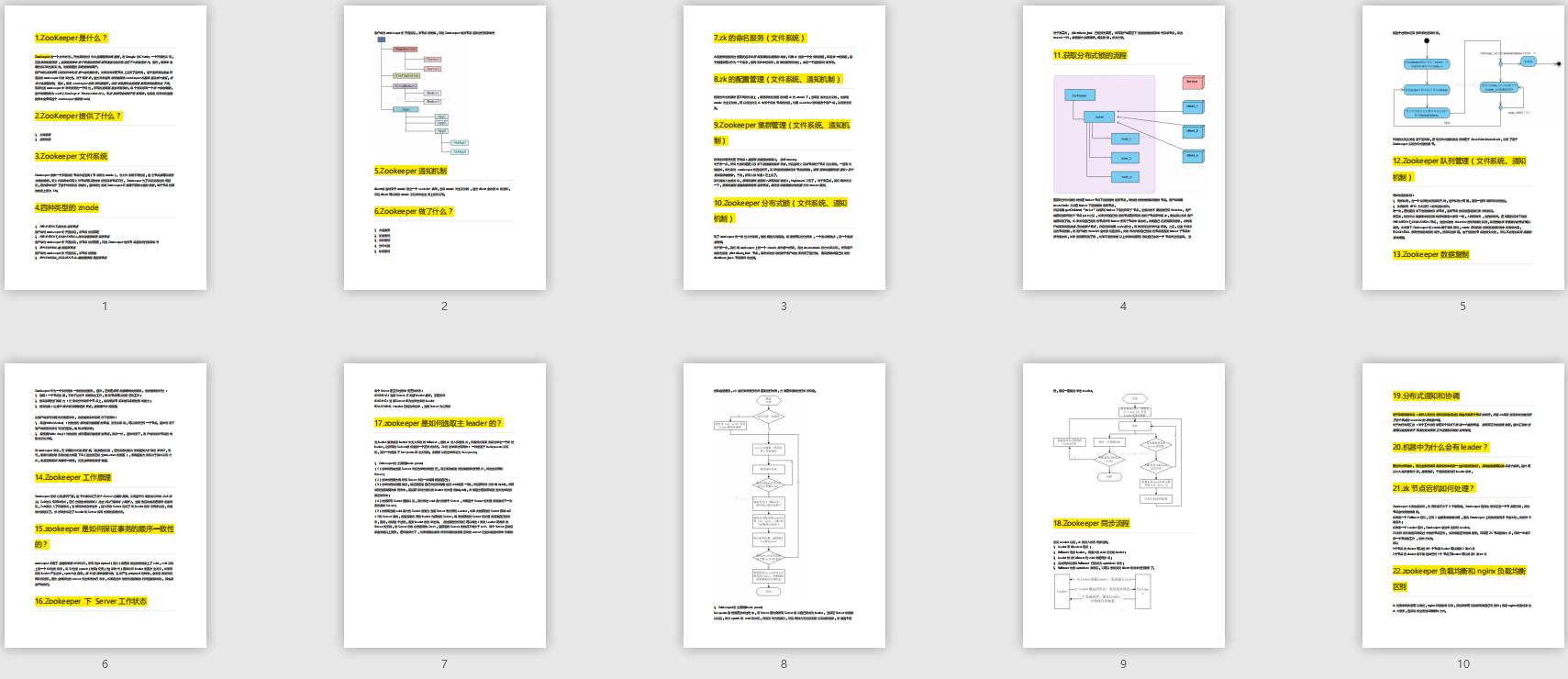1568x679 pixels.
Task: Select the page 10 thumbnail
Action: 1463,506
